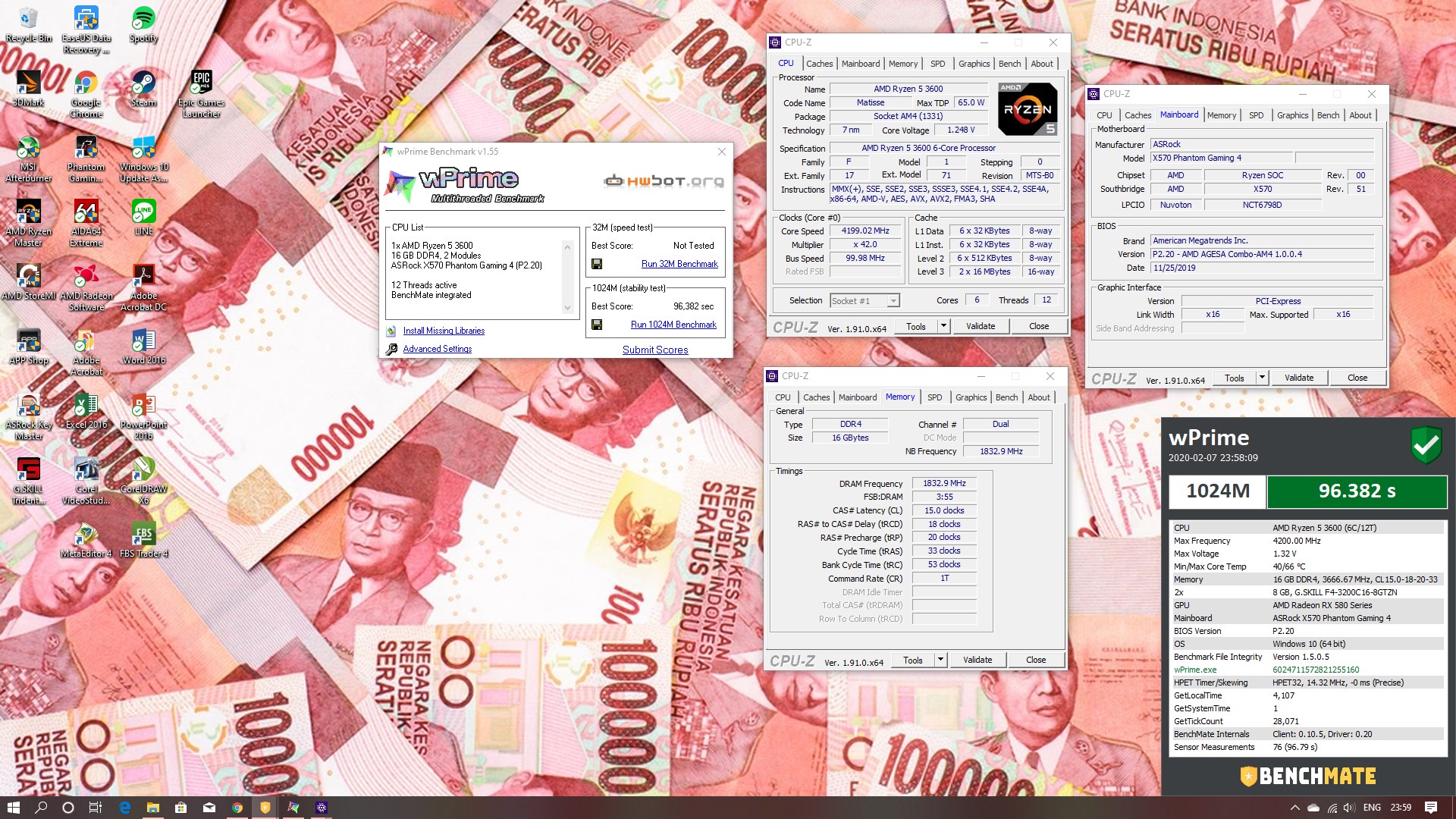Image resolution: width=1456 pixels, height=819 pixels.
Task: Open Microsoft Edge from taskbar
Action: point(125,808)
